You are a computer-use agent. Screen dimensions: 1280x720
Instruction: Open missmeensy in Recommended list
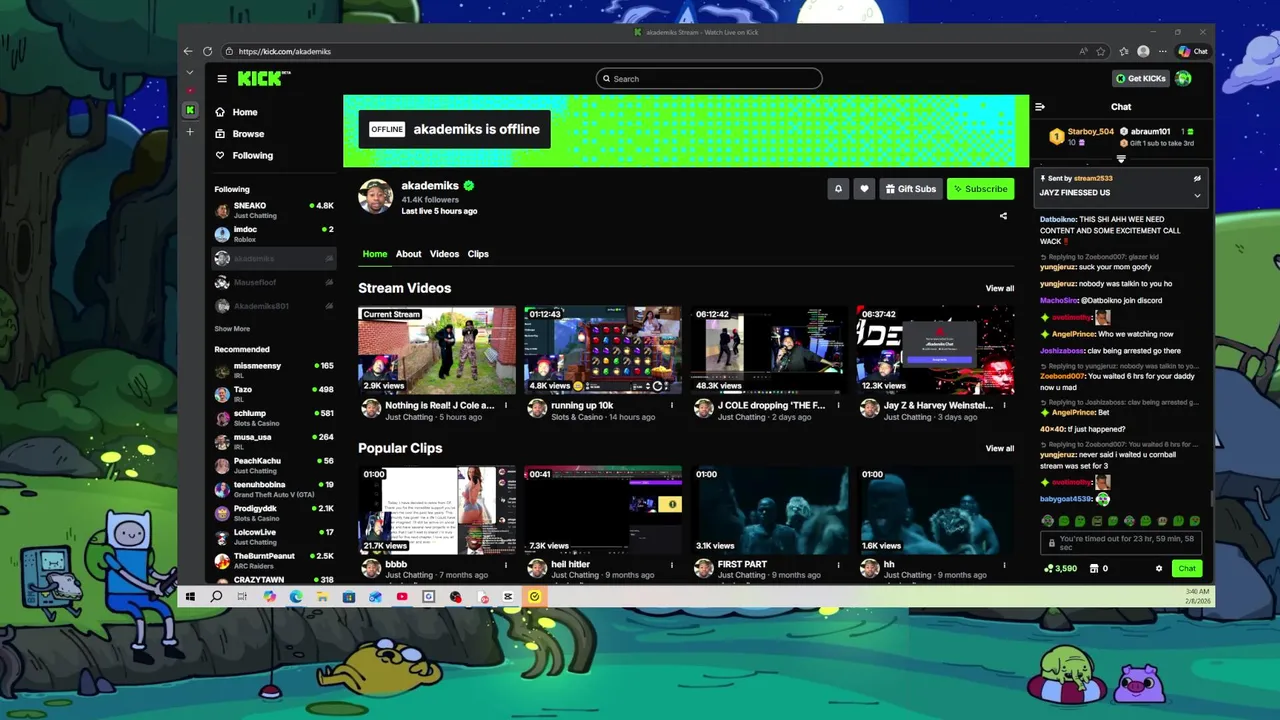[x=274, y=370]
